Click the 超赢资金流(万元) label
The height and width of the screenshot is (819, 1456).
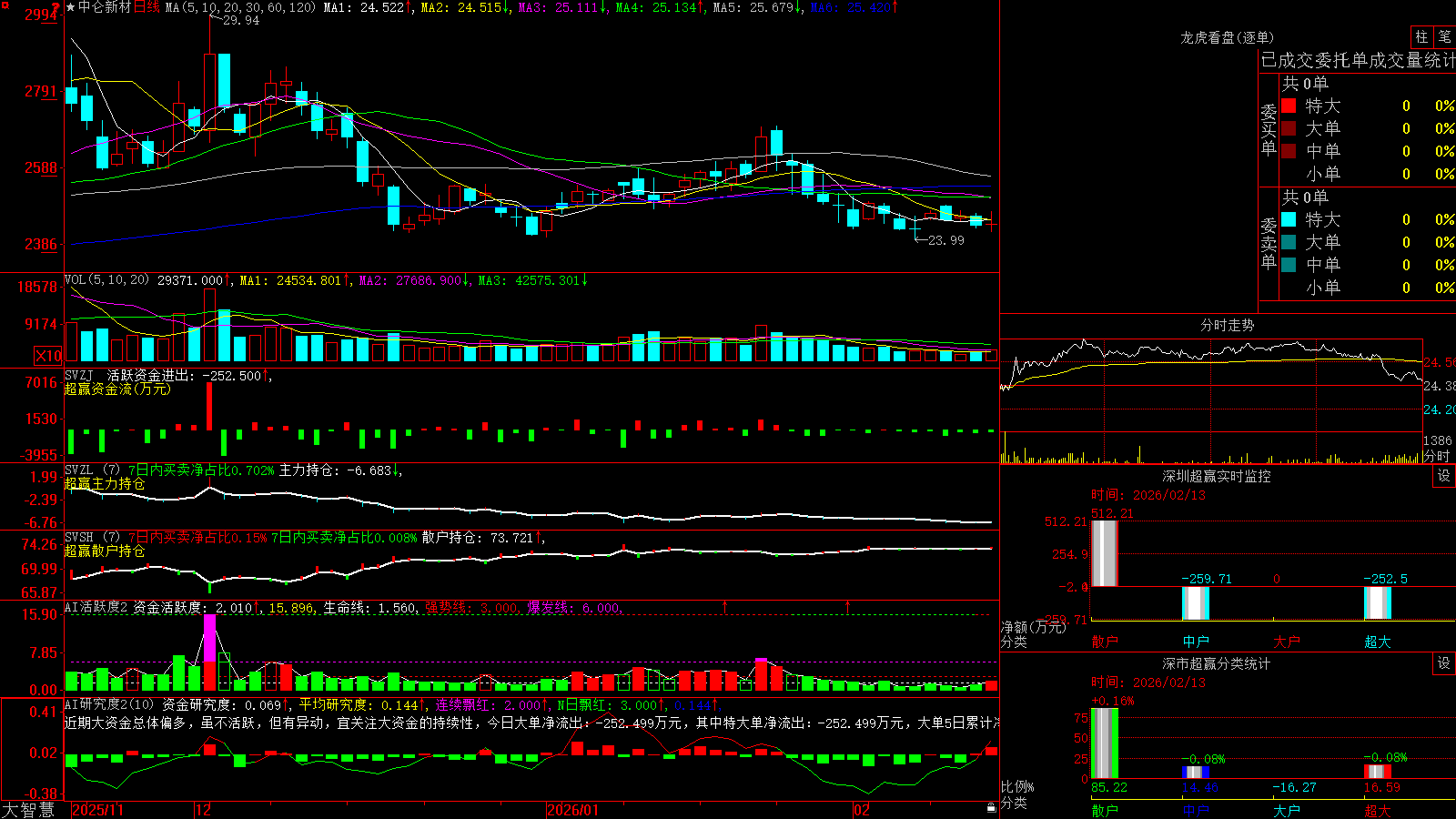pos(117,389)
